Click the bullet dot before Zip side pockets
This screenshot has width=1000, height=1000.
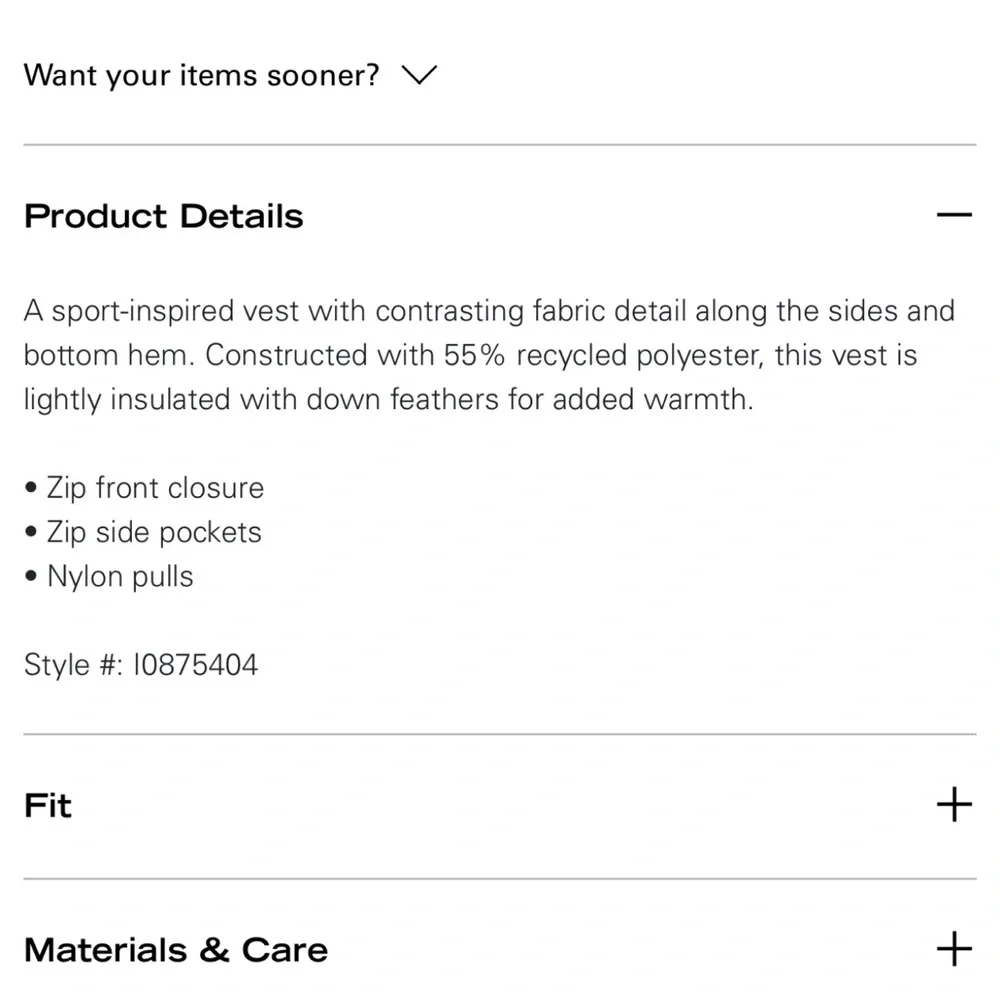point(31,532)
